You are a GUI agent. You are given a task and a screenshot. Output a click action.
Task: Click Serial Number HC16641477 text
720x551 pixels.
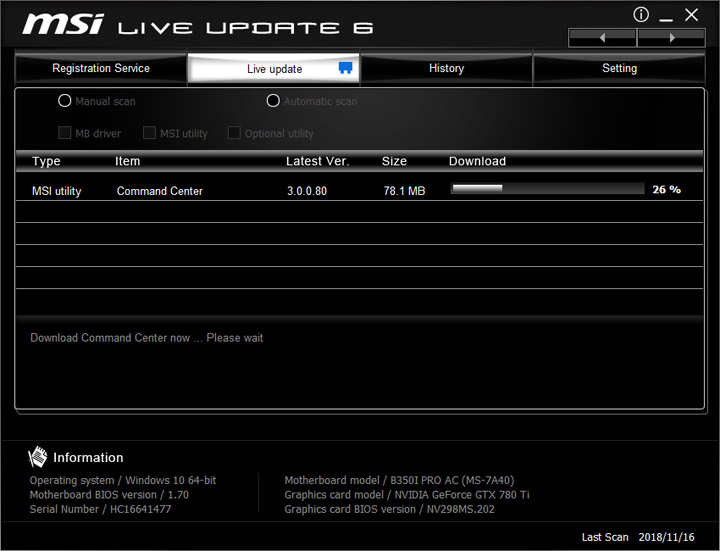(100, 509)
